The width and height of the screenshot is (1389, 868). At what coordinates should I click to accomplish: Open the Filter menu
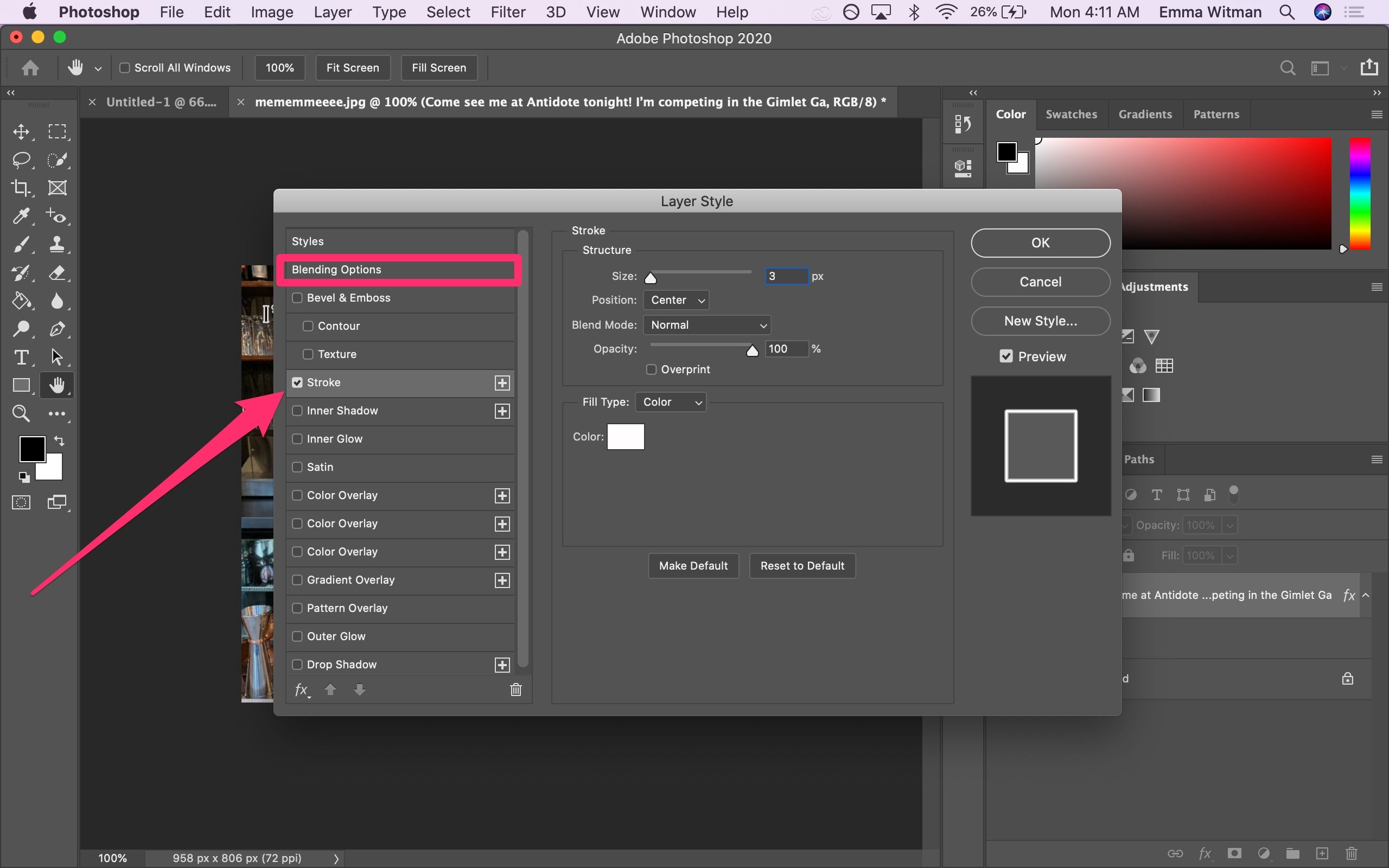point(508,12)
